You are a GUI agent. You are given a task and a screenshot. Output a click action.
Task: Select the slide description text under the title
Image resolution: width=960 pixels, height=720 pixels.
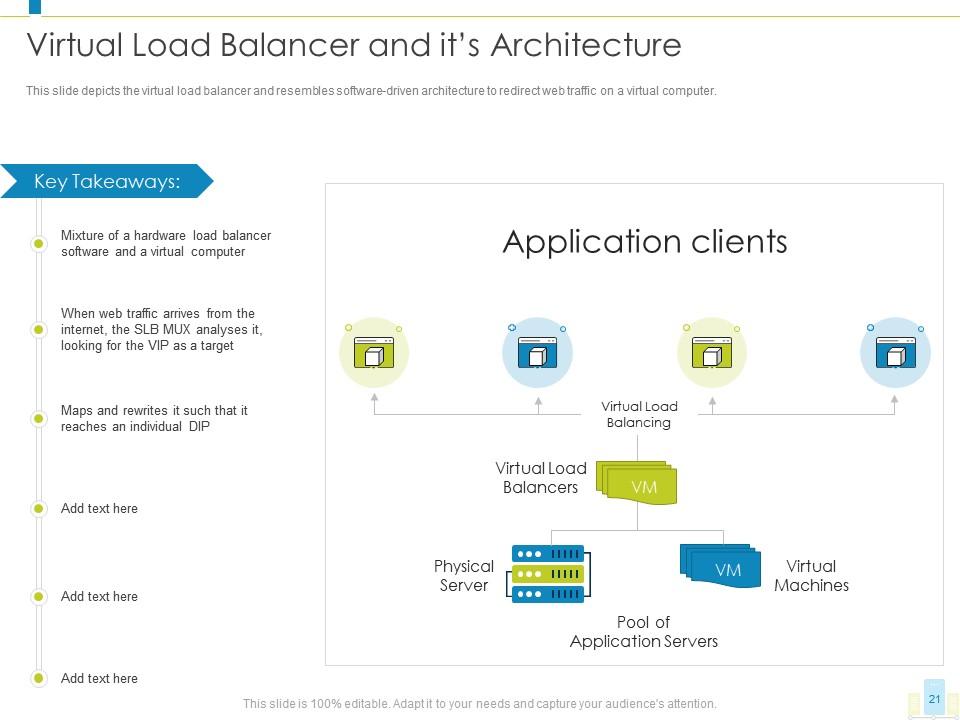(x=371, y=91)
